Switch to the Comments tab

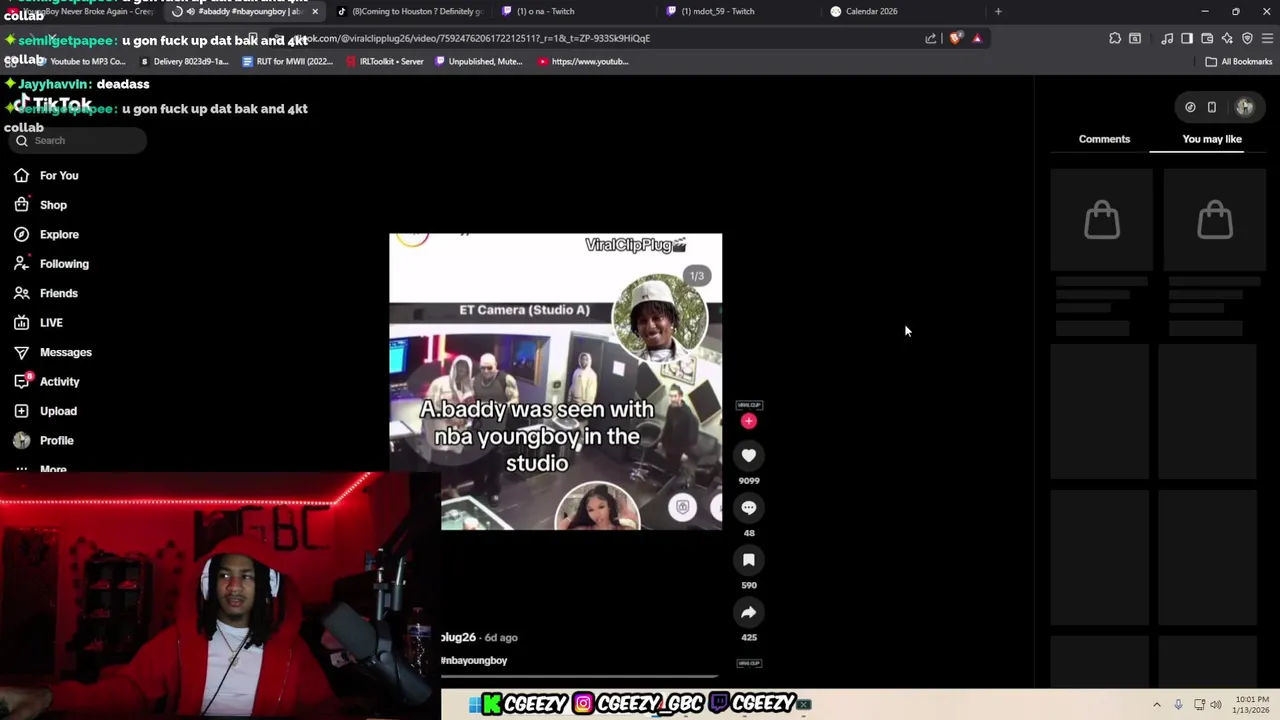click(x=1104, y=139)
